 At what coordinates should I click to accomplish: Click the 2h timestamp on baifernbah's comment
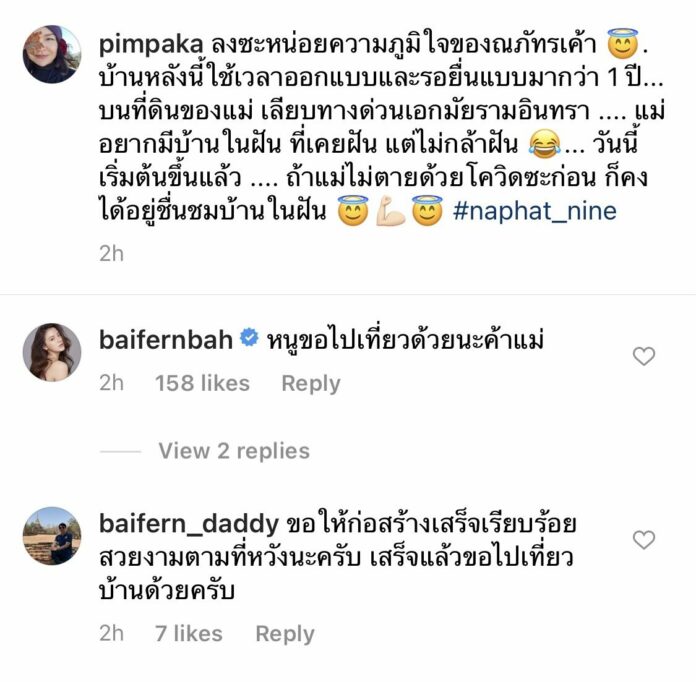click(x=111, y=383)
